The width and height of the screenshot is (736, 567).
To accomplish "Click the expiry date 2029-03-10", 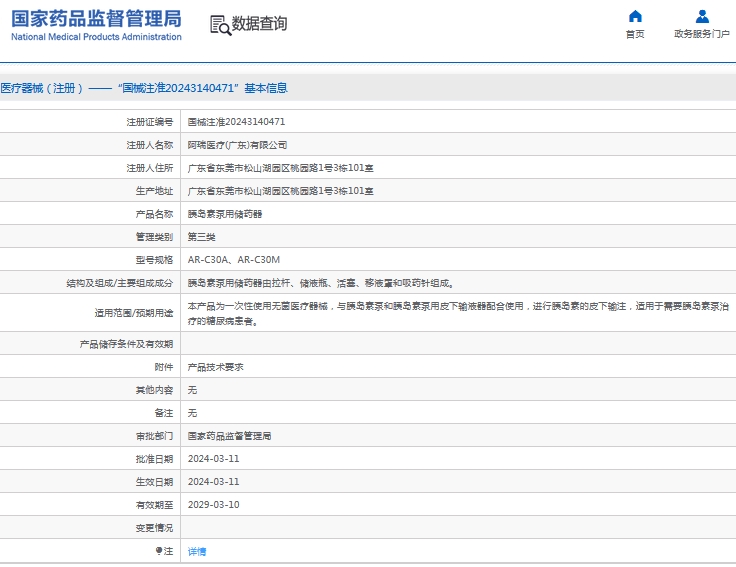I will coord(213,505).
